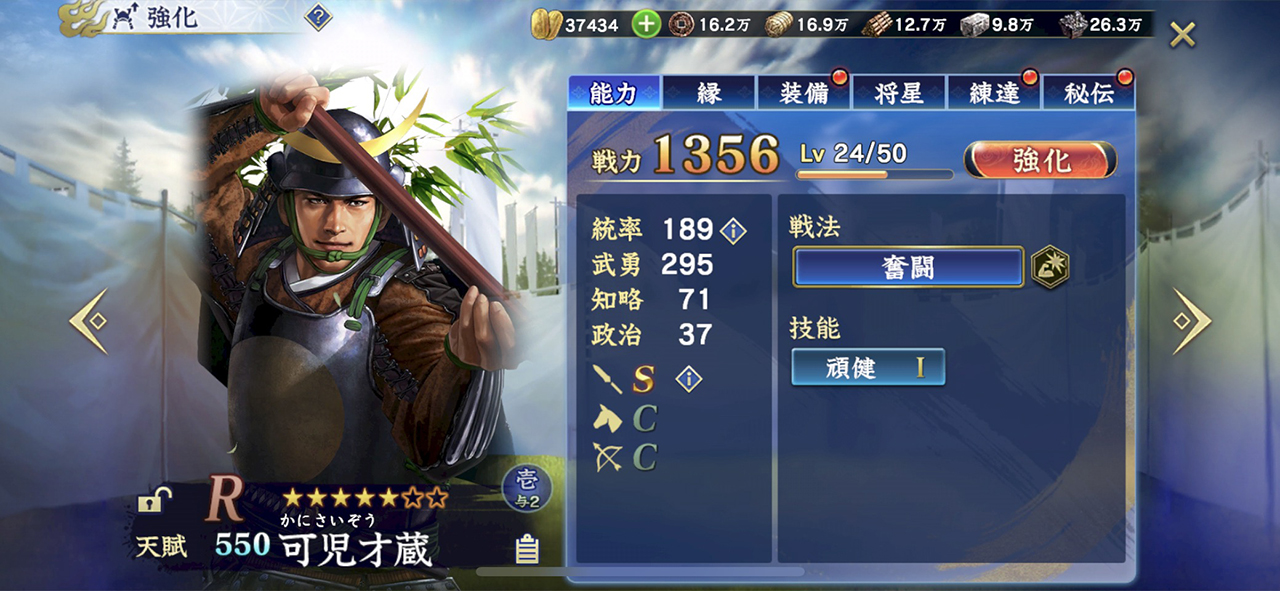Open the info icon next to 統率 189
The height and width of the screenshot is (591, 1280).
tap(733, 231)
